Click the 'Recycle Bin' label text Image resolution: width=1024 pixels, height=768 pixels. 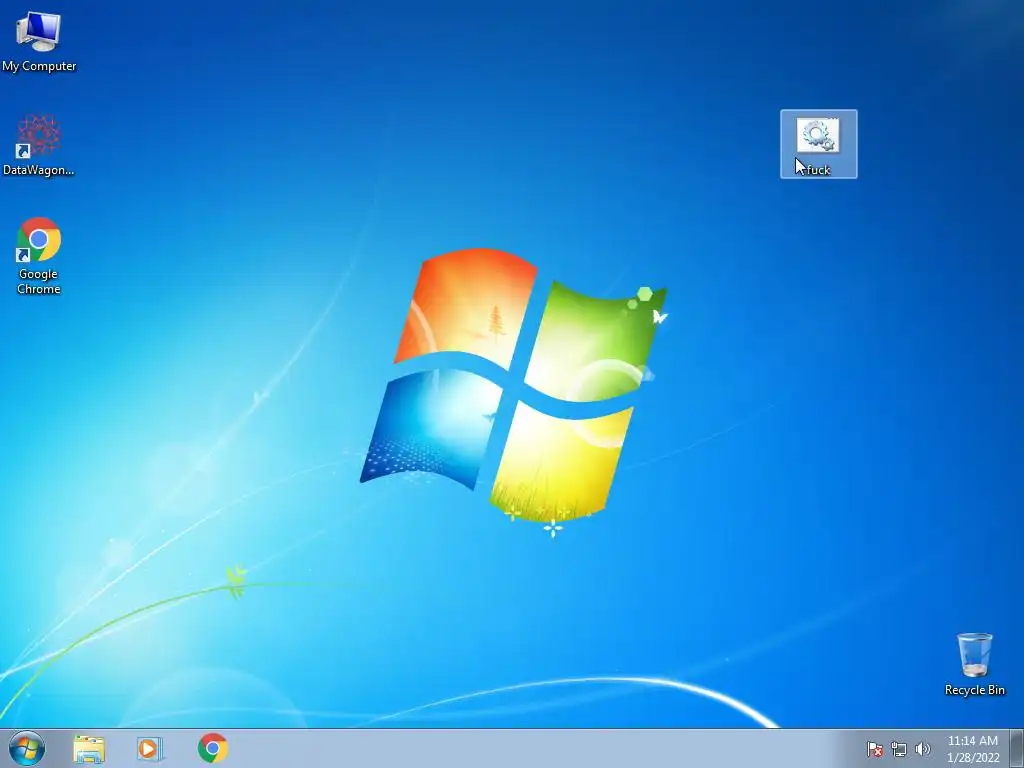[x=974, y=690]
